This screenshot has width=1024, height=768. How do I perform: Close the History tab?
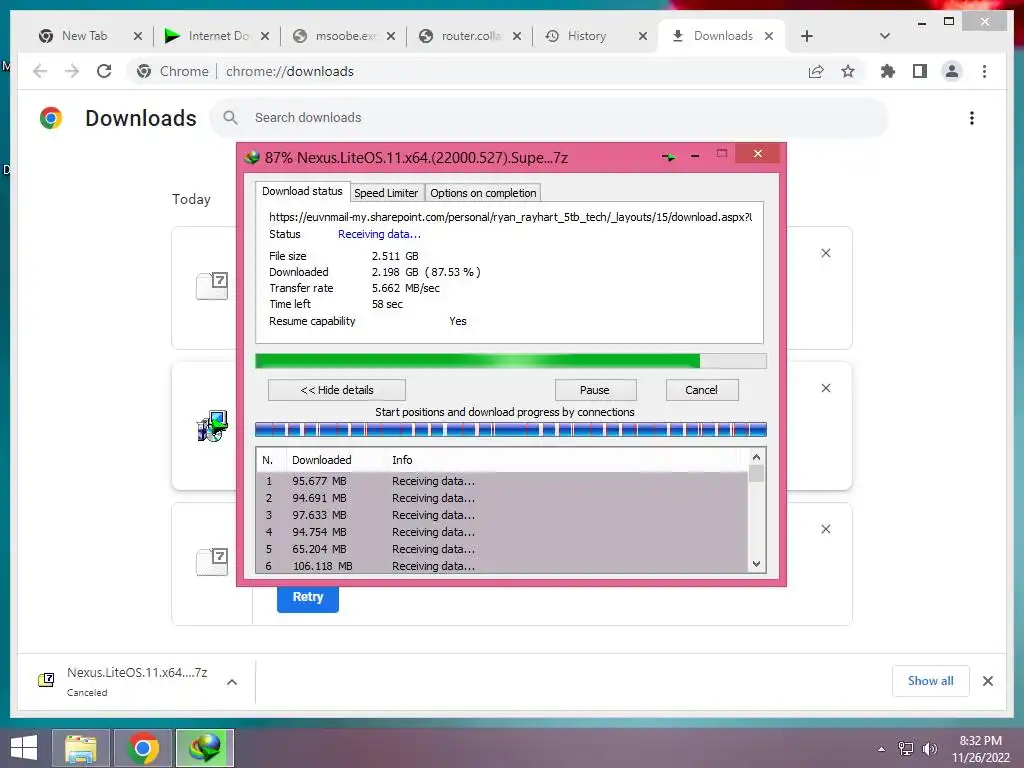coord(643,36)
